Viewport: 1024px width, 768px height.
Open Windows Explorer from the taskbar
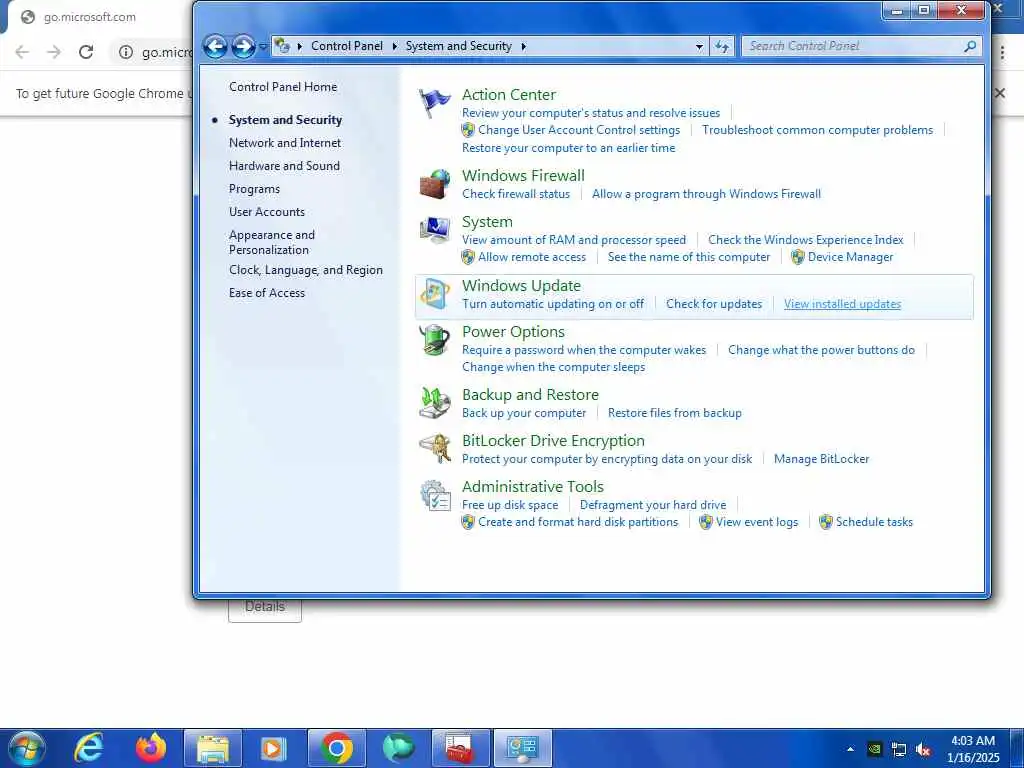(x=213, y=748)
